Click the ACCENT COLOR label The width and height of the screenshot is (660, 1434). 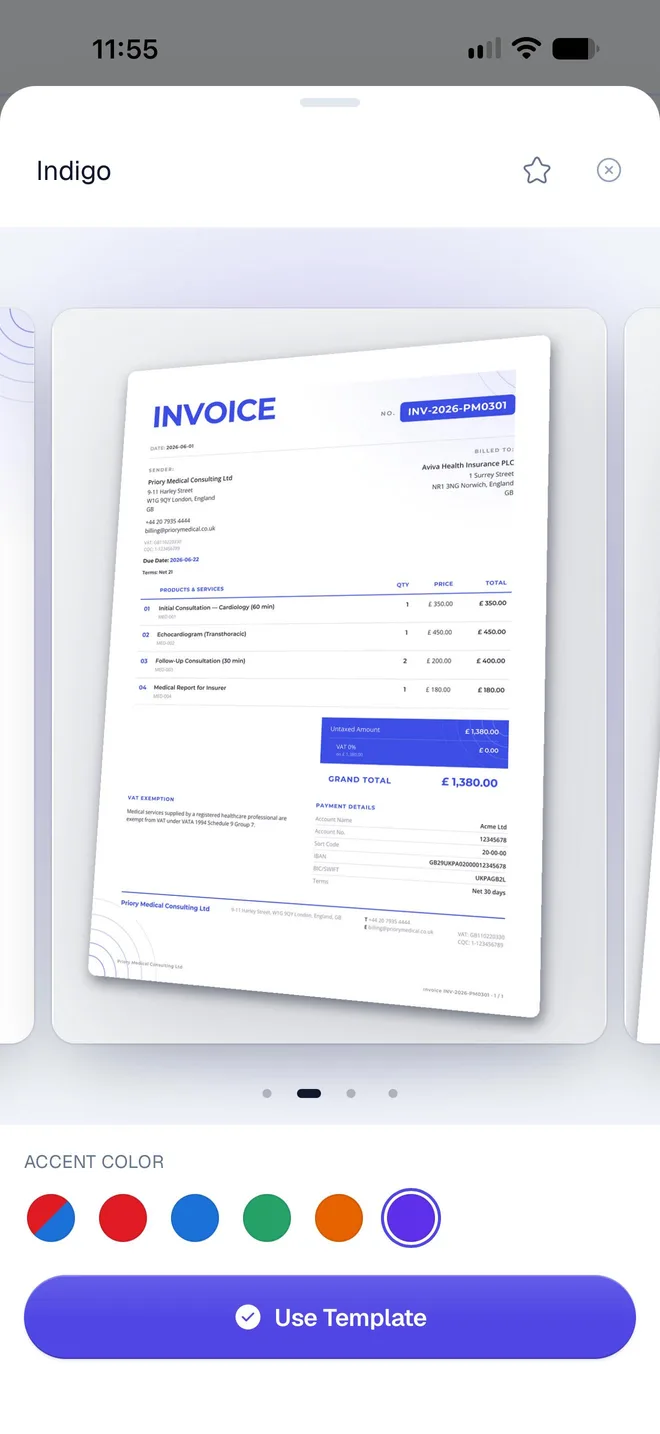tap(94, 1162)
